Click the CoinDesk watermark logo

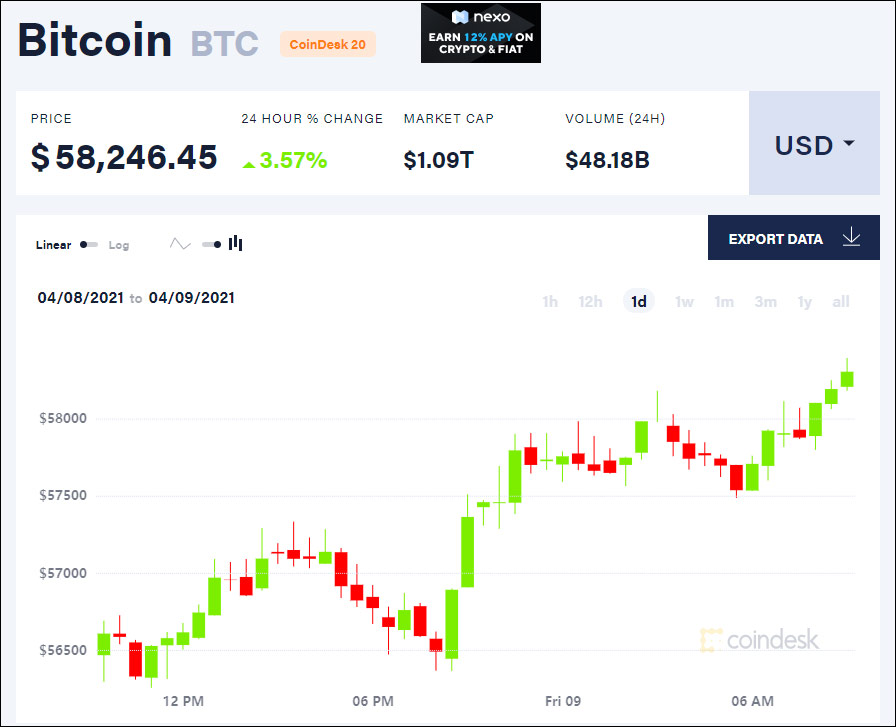(760, 640)
